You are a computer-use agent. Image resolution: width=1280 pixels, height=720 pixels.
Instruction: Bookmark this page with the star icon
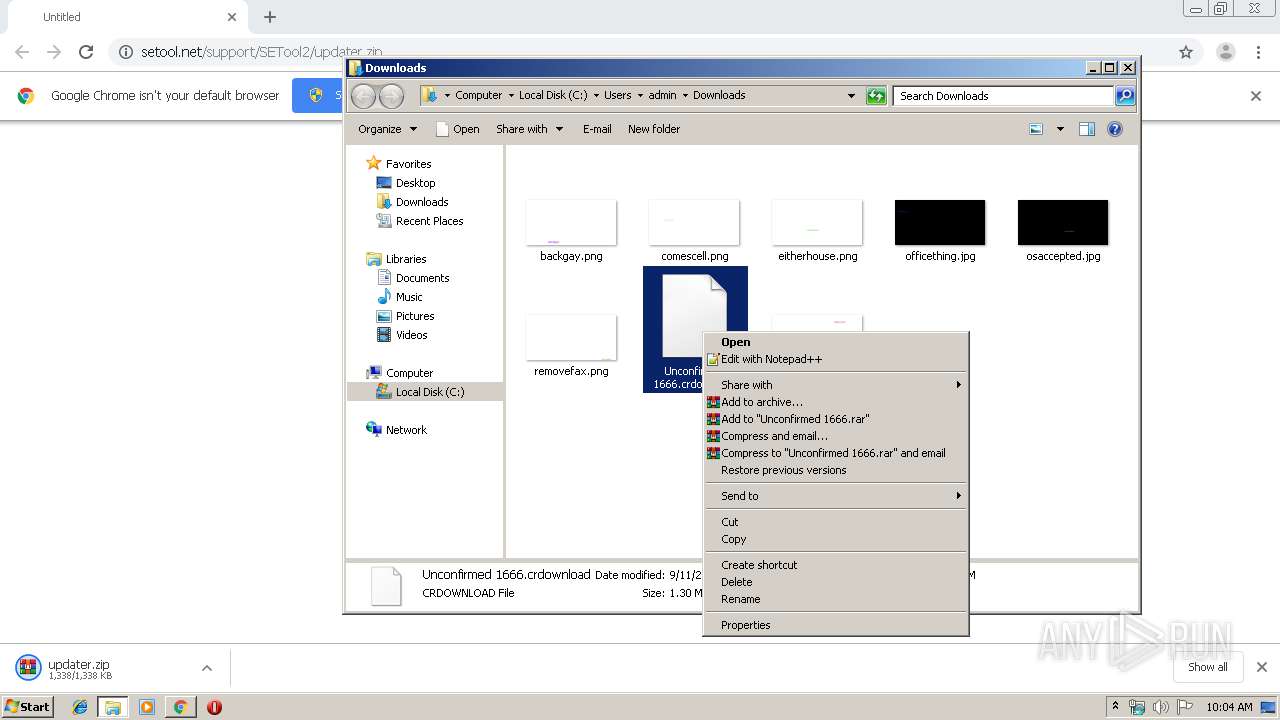1186,52
